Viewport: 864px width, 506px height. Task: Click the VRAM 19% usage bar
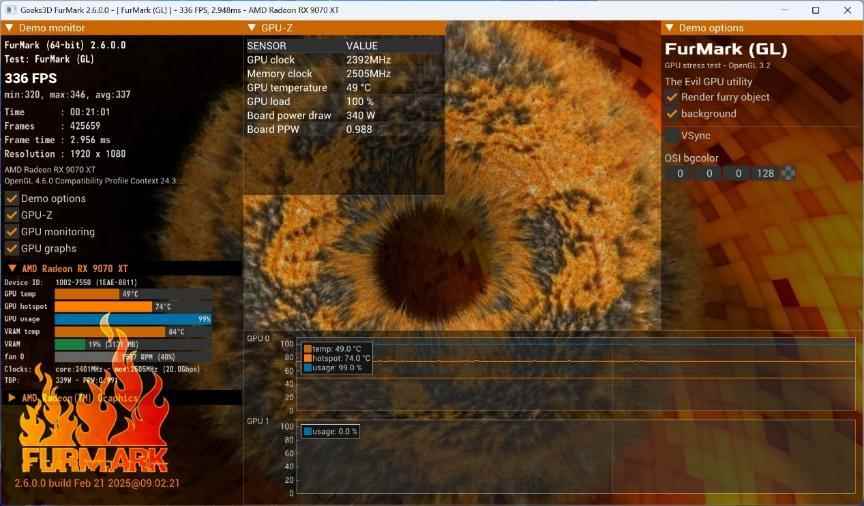click(x=133, y=344)
